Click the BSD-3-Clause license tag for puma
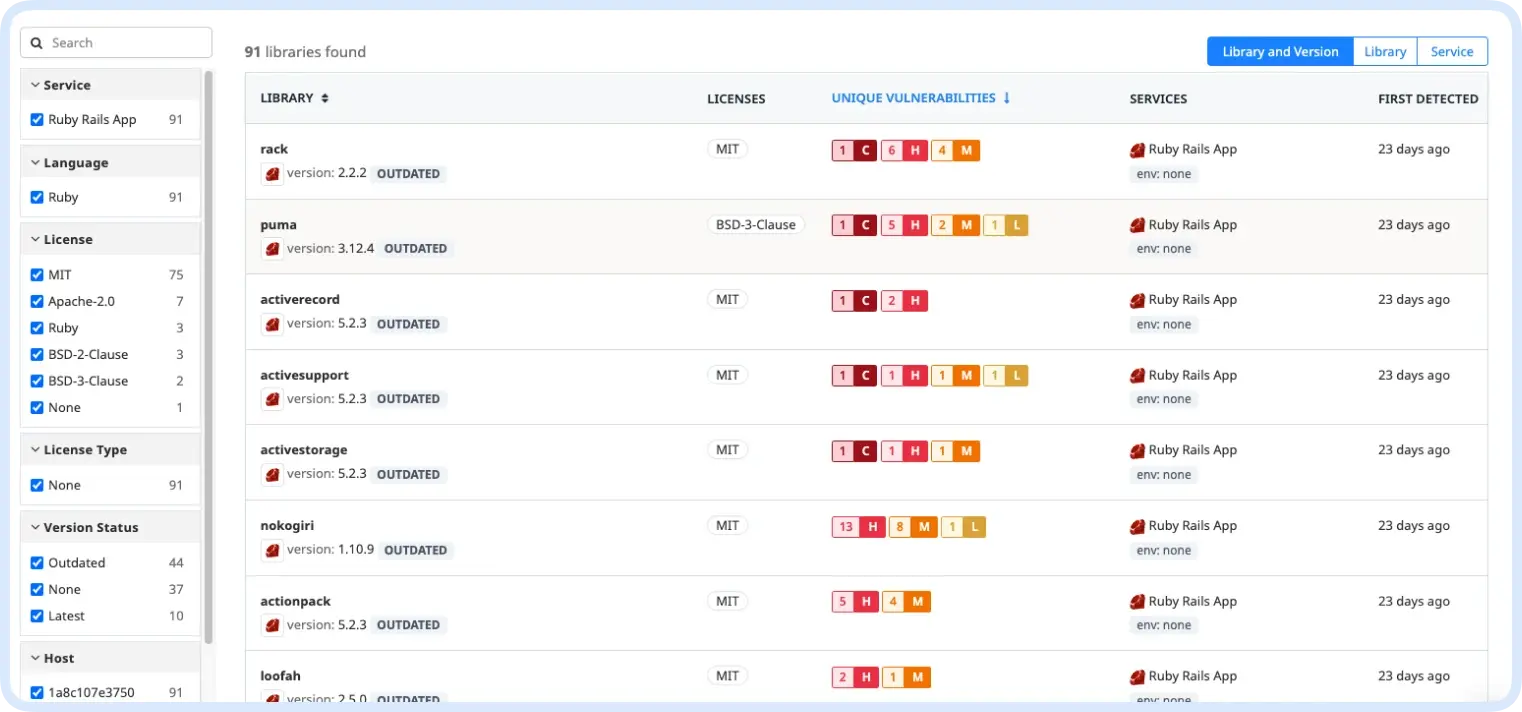 click(755, 225)
